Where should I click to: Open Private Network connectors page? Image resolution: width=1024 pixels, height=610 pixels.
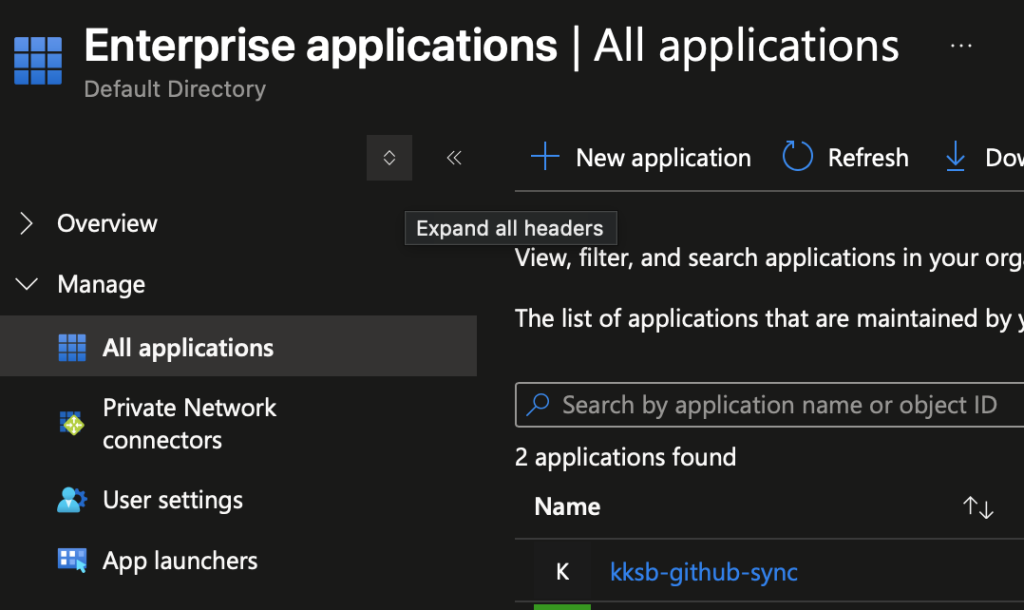point(189,424)
